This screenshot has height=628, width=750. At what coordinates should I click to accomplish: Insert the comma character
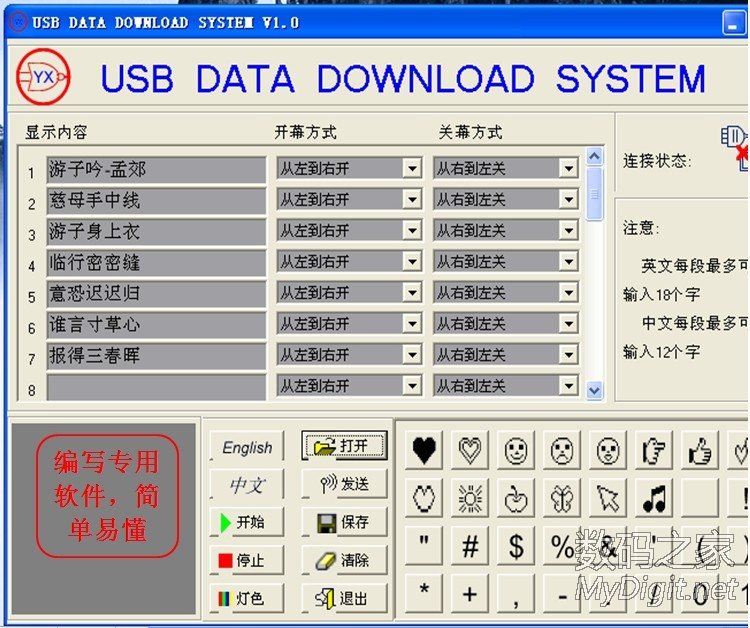point(516,594)
